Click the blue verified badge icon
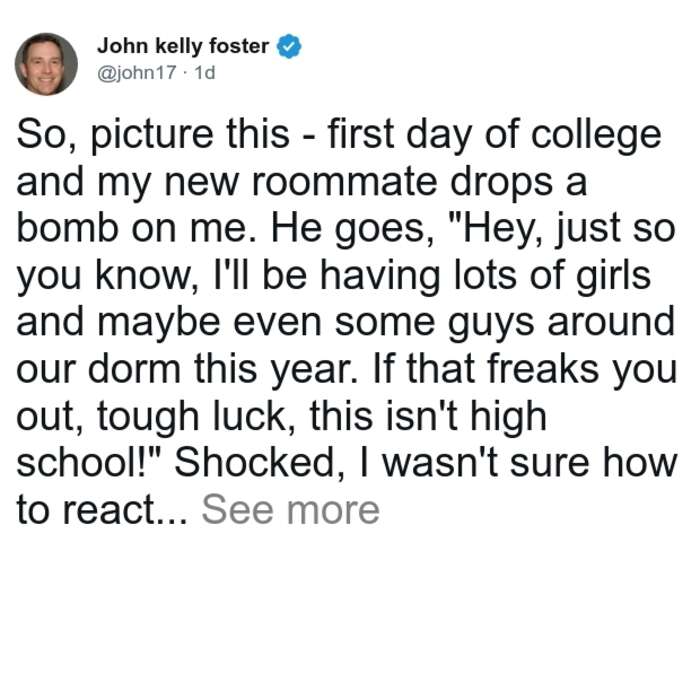The height and width of the screenshot is (700, 700). (x=289, y=46)
